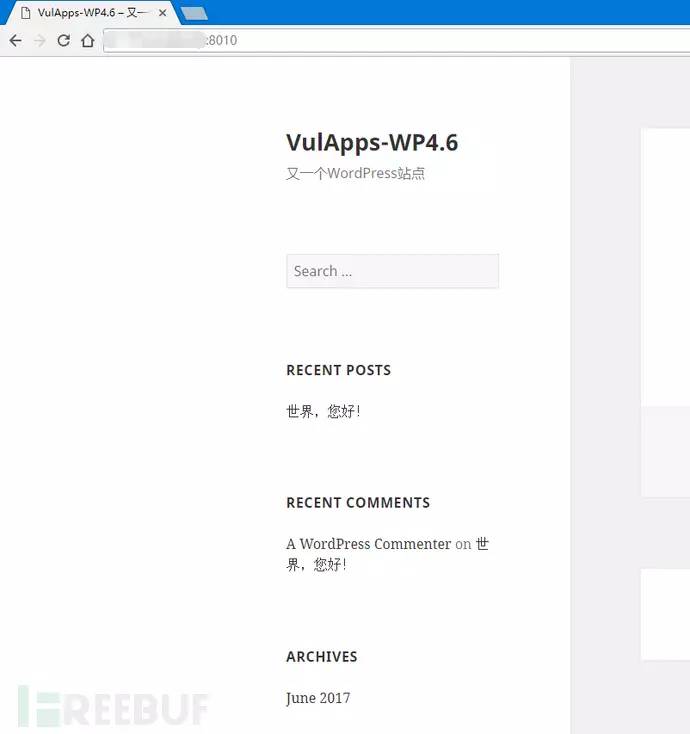
Task: Go back using the browser back arrow
Action: [x=15, y=41]
